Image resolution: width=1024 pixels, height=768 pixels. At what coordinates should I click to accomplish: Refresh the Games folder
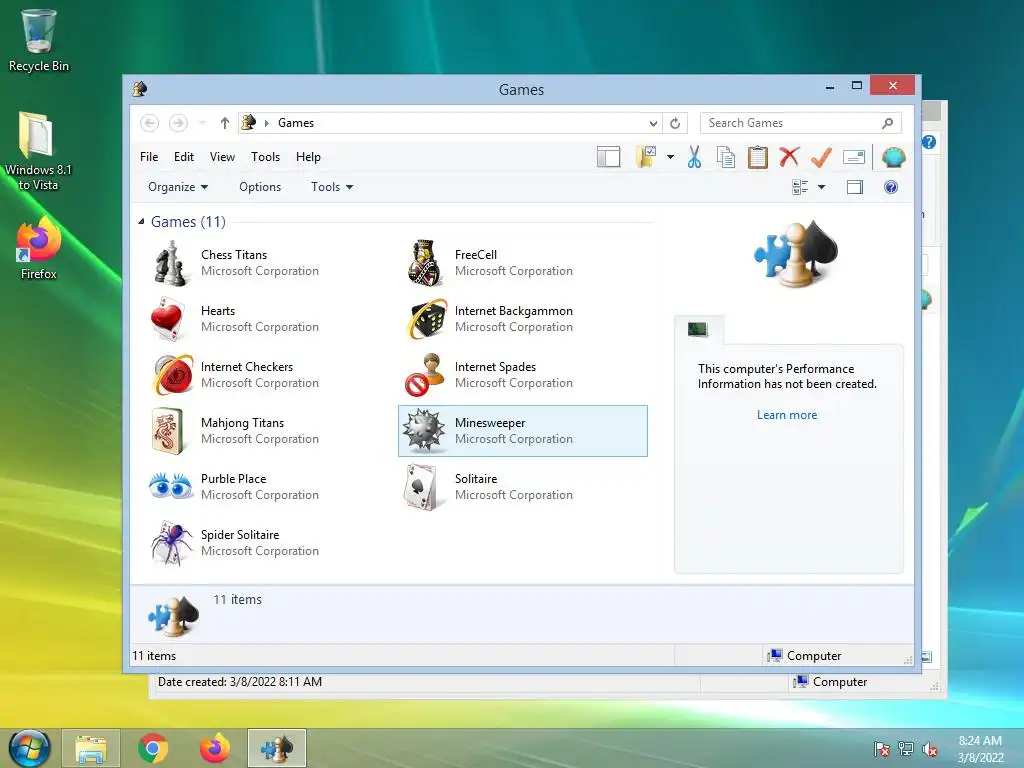click(x=675, y=123)
